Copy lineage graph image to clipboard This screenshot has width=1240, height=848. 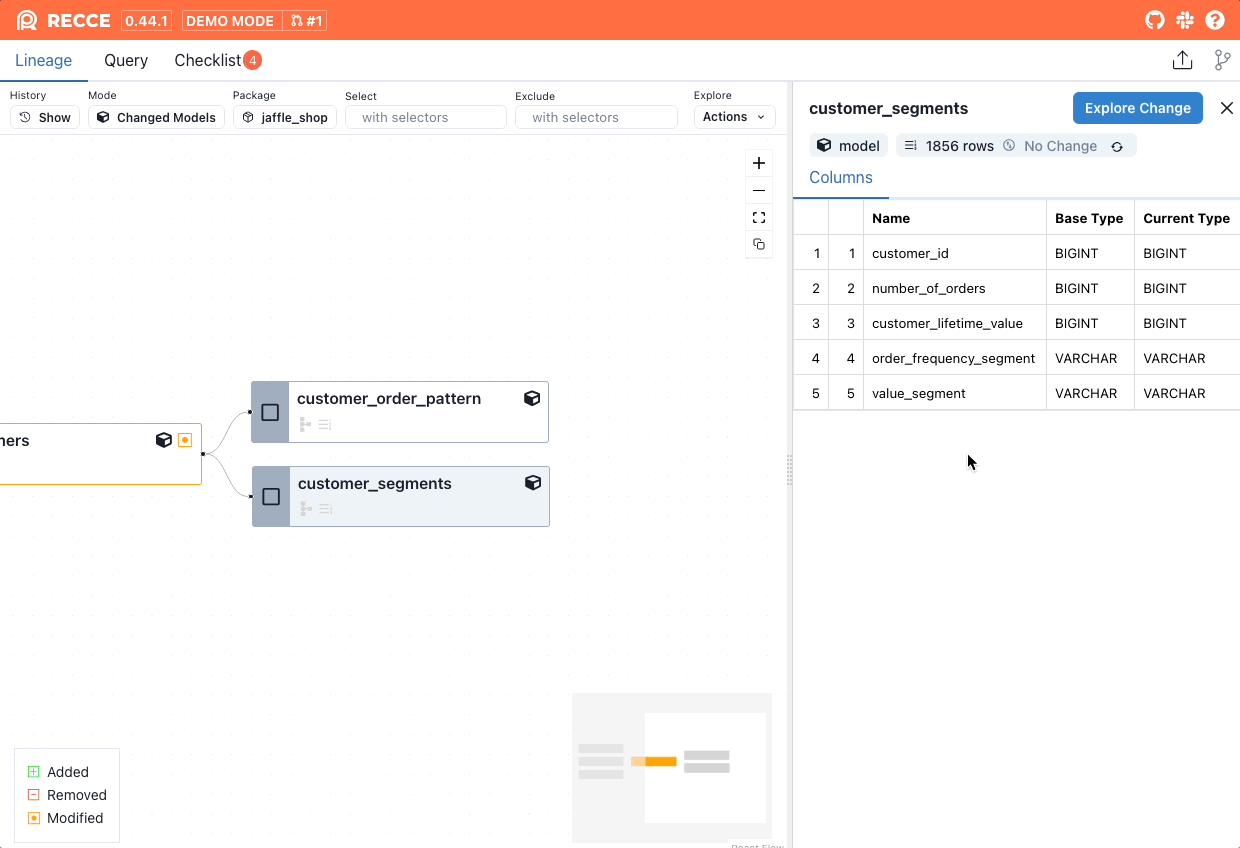[x=759, y=244]
